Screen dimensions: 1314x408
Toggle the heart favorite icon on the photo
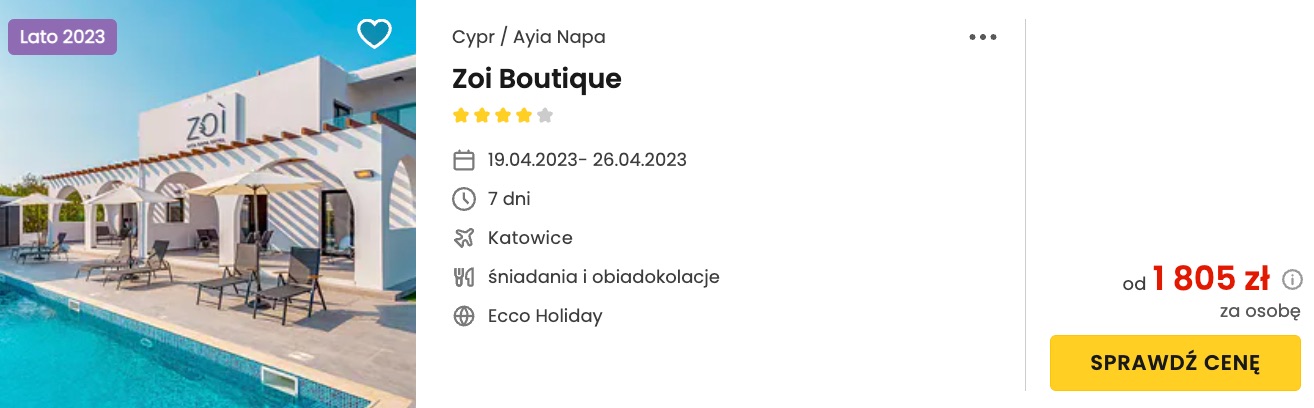[x=374, y=34]
